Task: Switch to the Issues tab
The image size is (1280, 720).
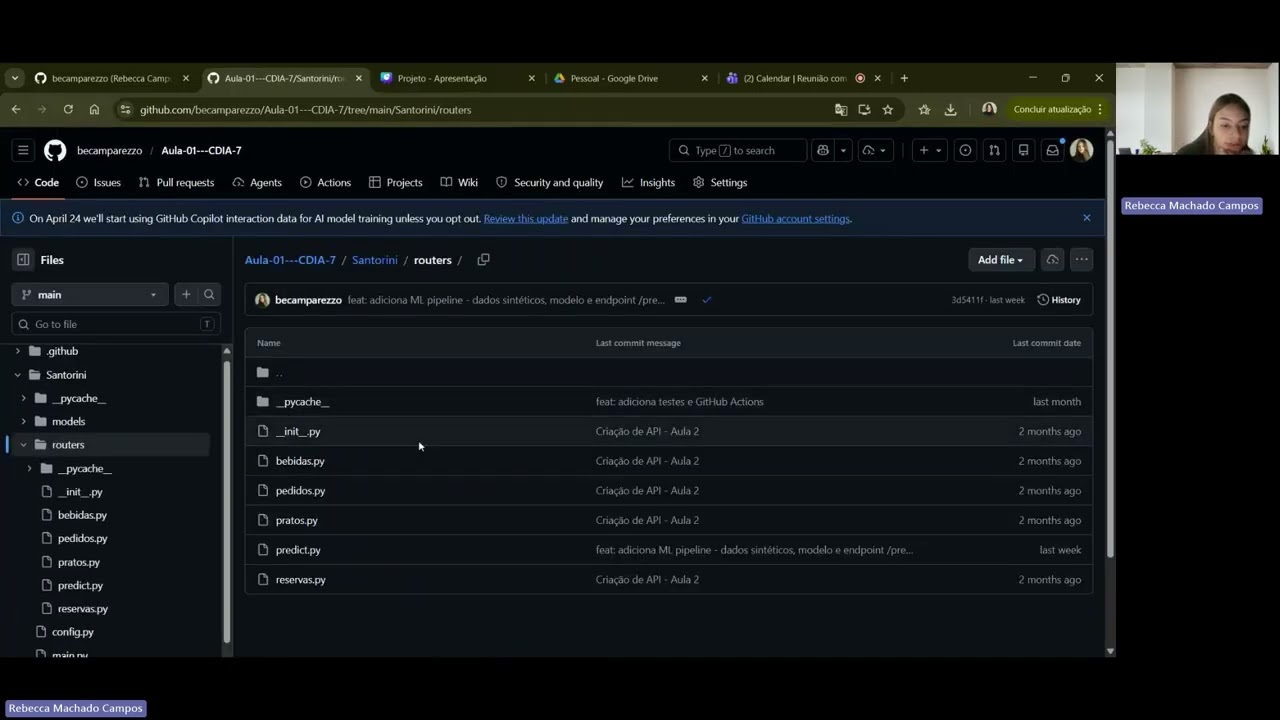Action: (98, 182)
